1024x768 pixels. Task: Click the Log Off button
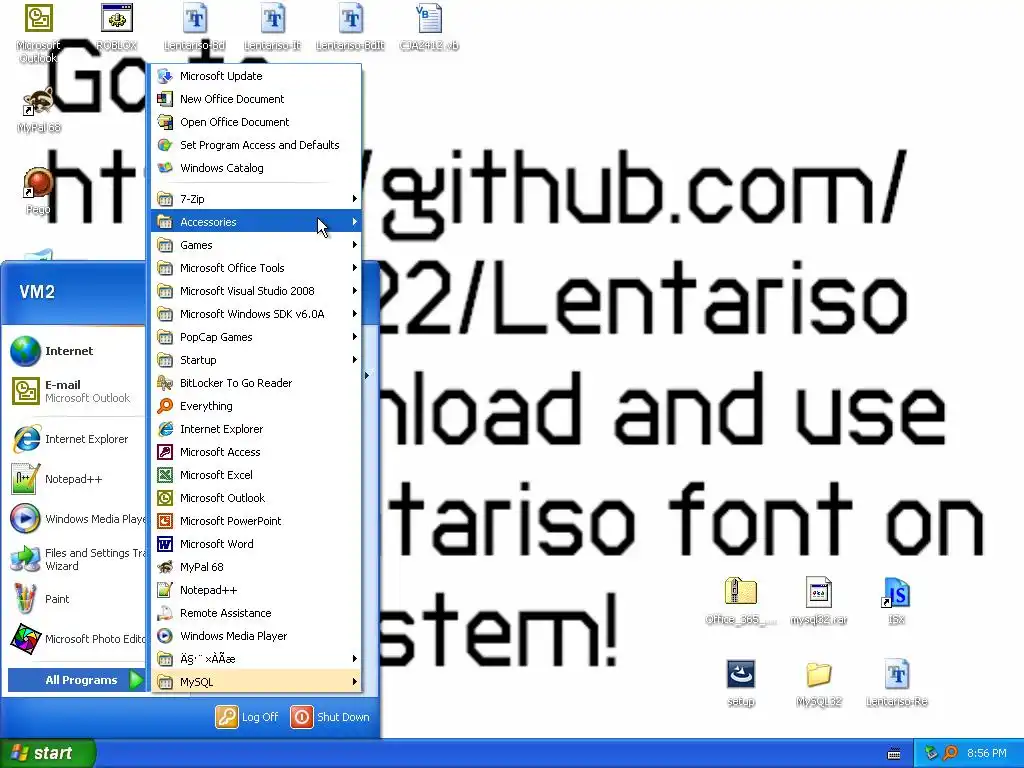pyautogui.click(x=248, y=717)
